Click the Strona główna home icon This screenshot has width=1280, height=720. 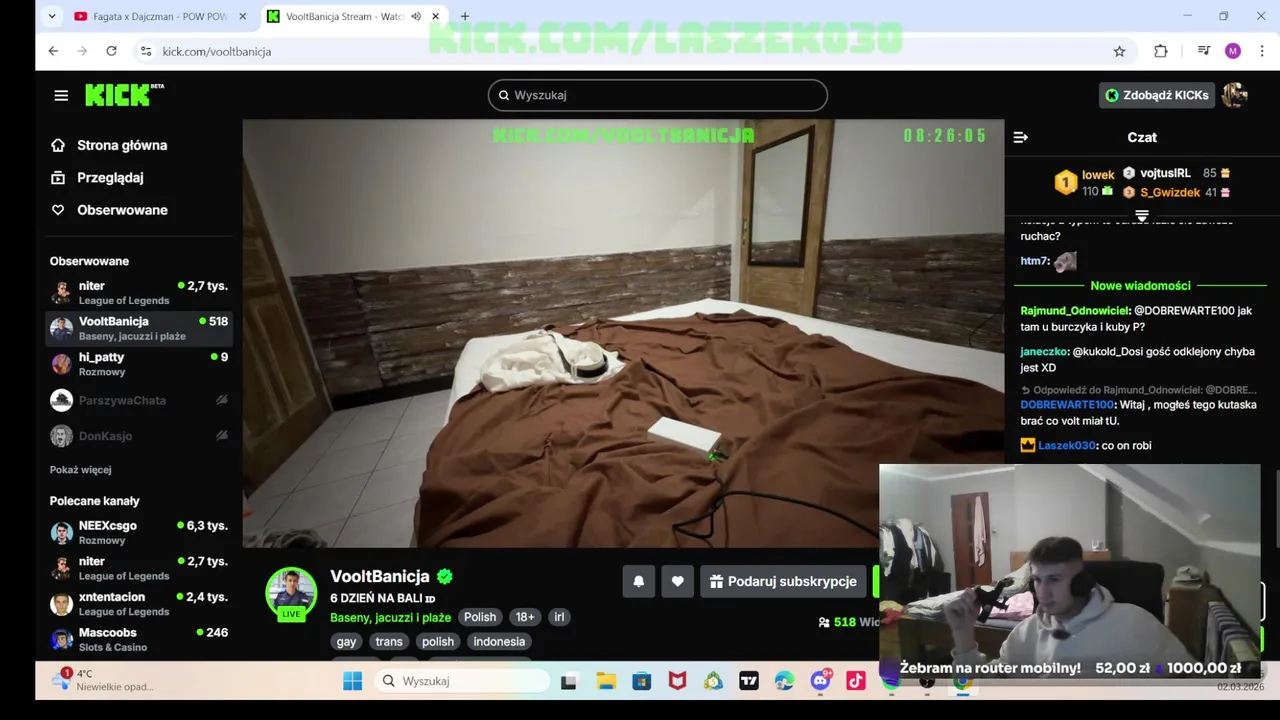pyautogui.click(x=58, y=145)
